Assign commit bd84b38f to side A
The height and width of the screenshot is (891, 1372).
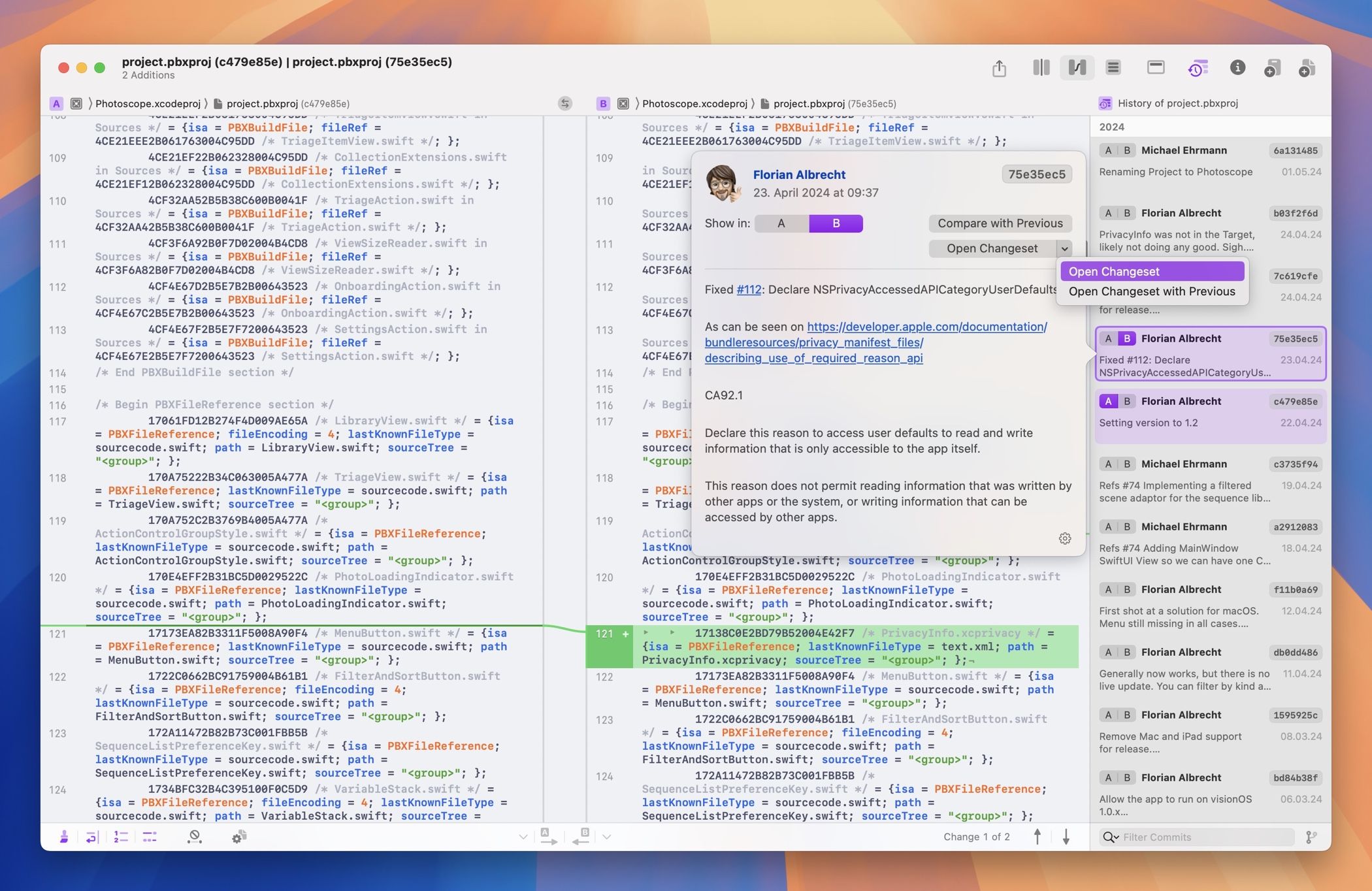click(x=1108, y=777)
